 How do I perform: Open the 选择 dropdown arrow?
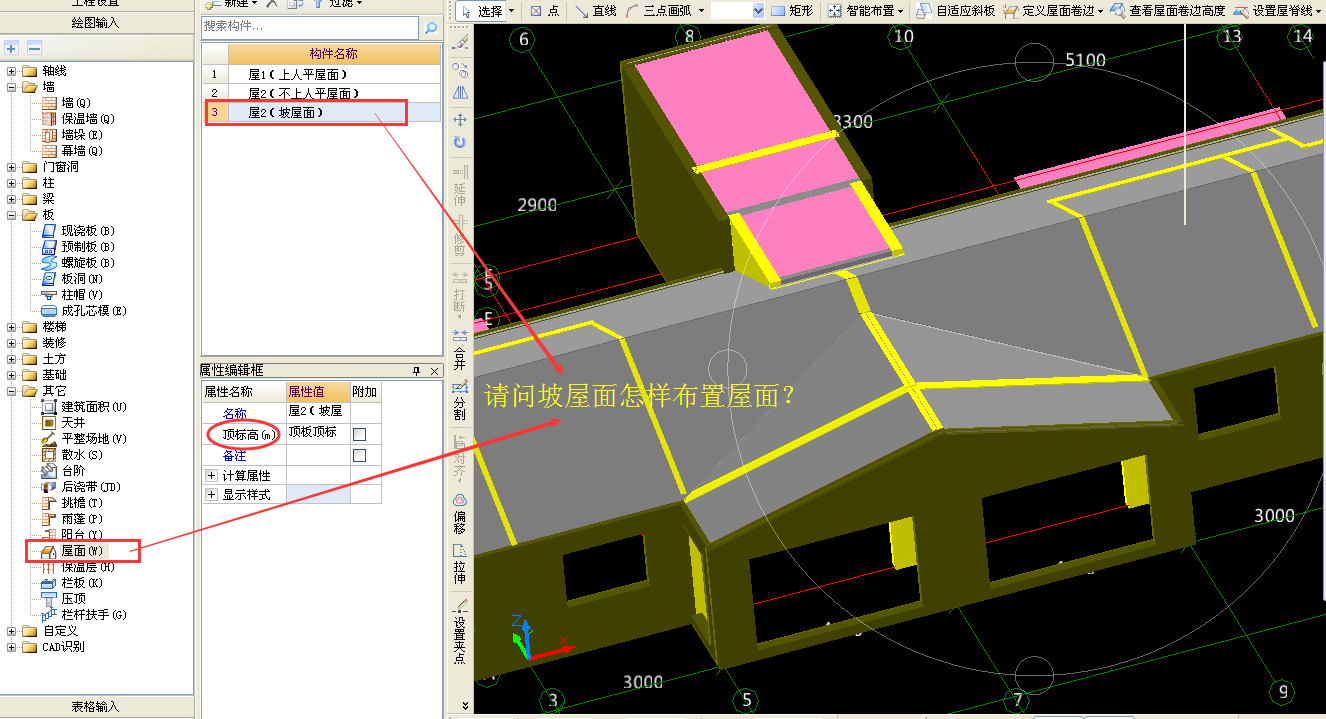click(512, 11)
